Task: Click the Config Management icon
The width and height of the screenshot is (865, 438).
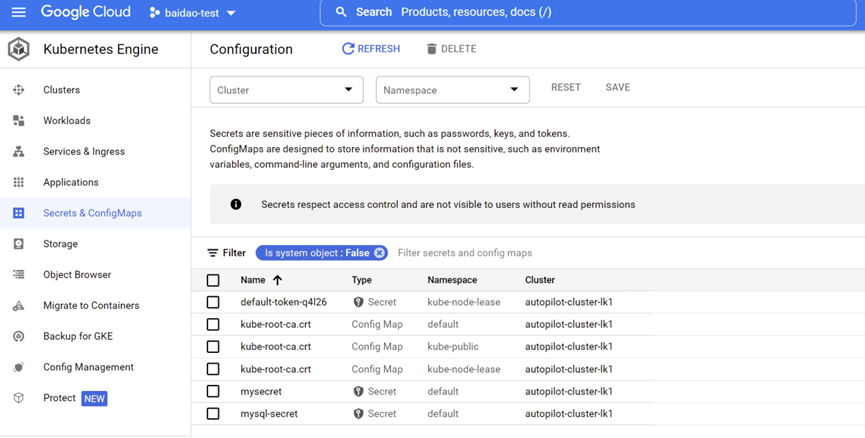Action: pyautogui.click(x=19, y=367)
